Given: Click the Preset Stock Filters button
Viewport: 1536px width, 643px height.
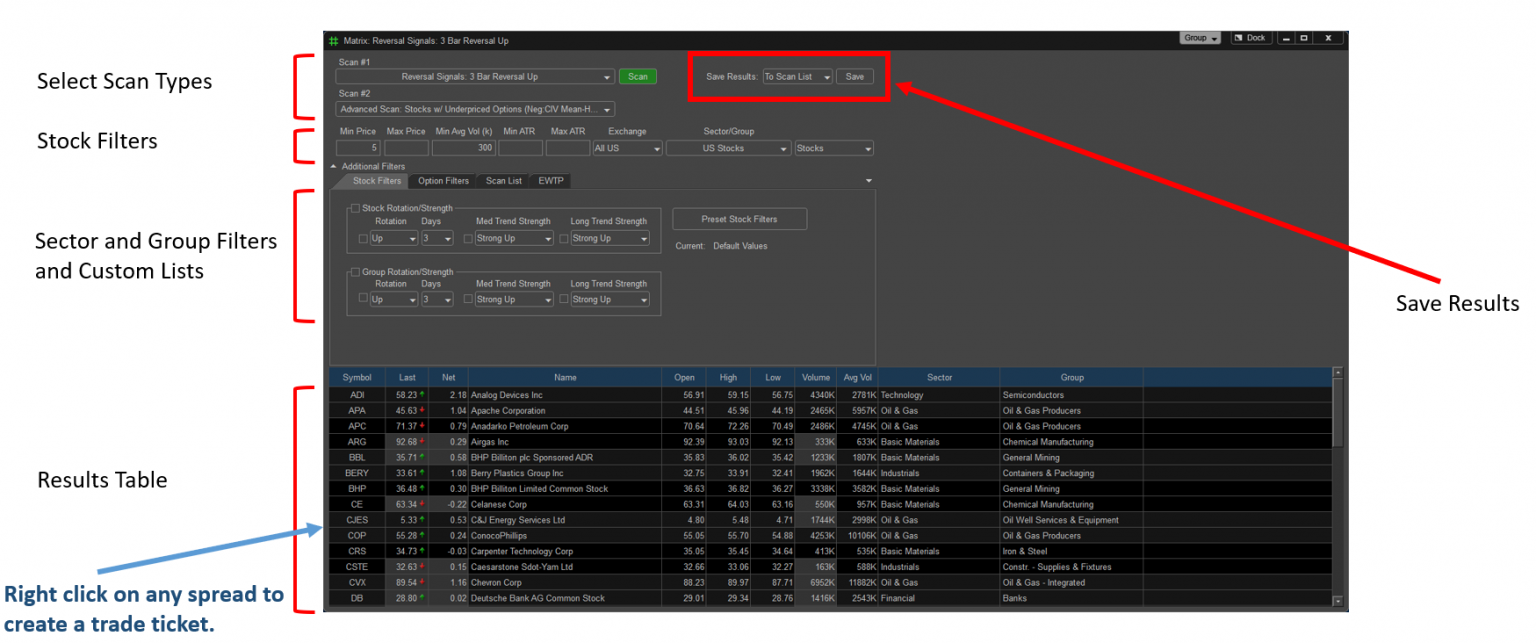Looking at the screenshot, I should click(x=739, y=219).
